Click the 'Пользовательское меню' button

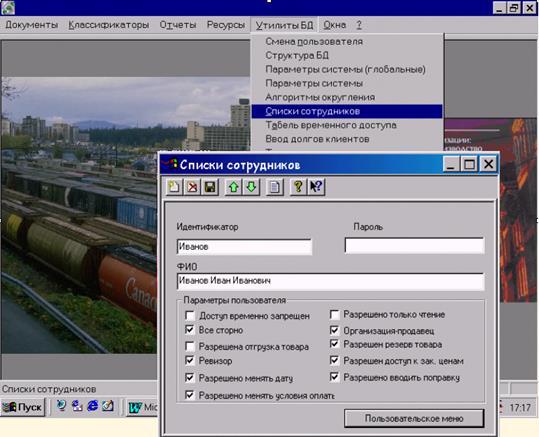[414, 418]
